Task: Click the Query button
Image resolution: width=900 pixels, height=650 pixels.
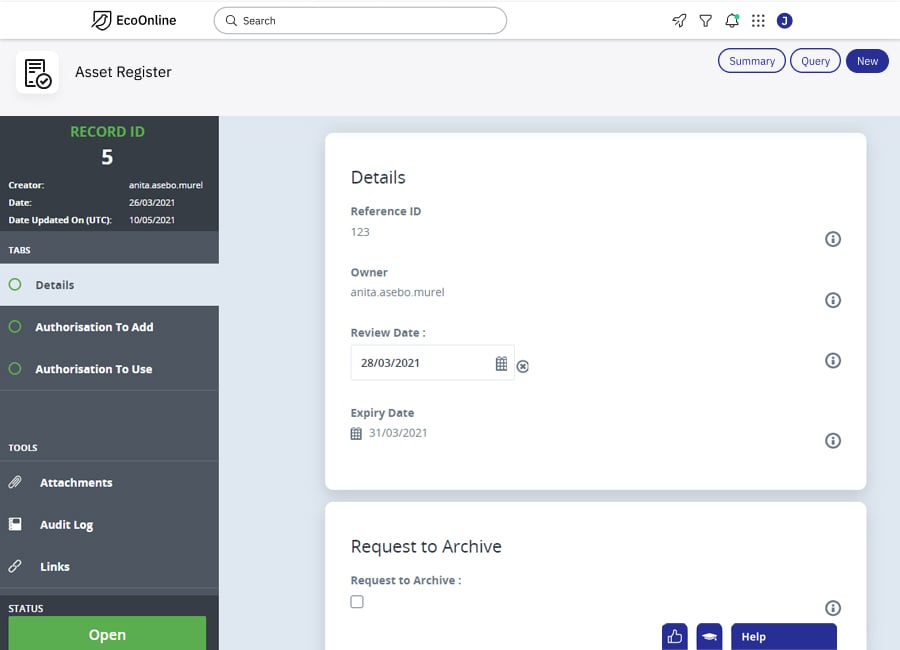Action: point(815,61)
